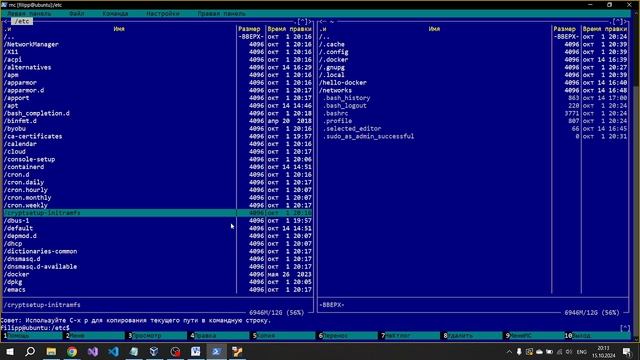The height and width of the screenshot is (360, 640).
Task: Select /apparmor.d directory in left panel
Action: [158, 90]
